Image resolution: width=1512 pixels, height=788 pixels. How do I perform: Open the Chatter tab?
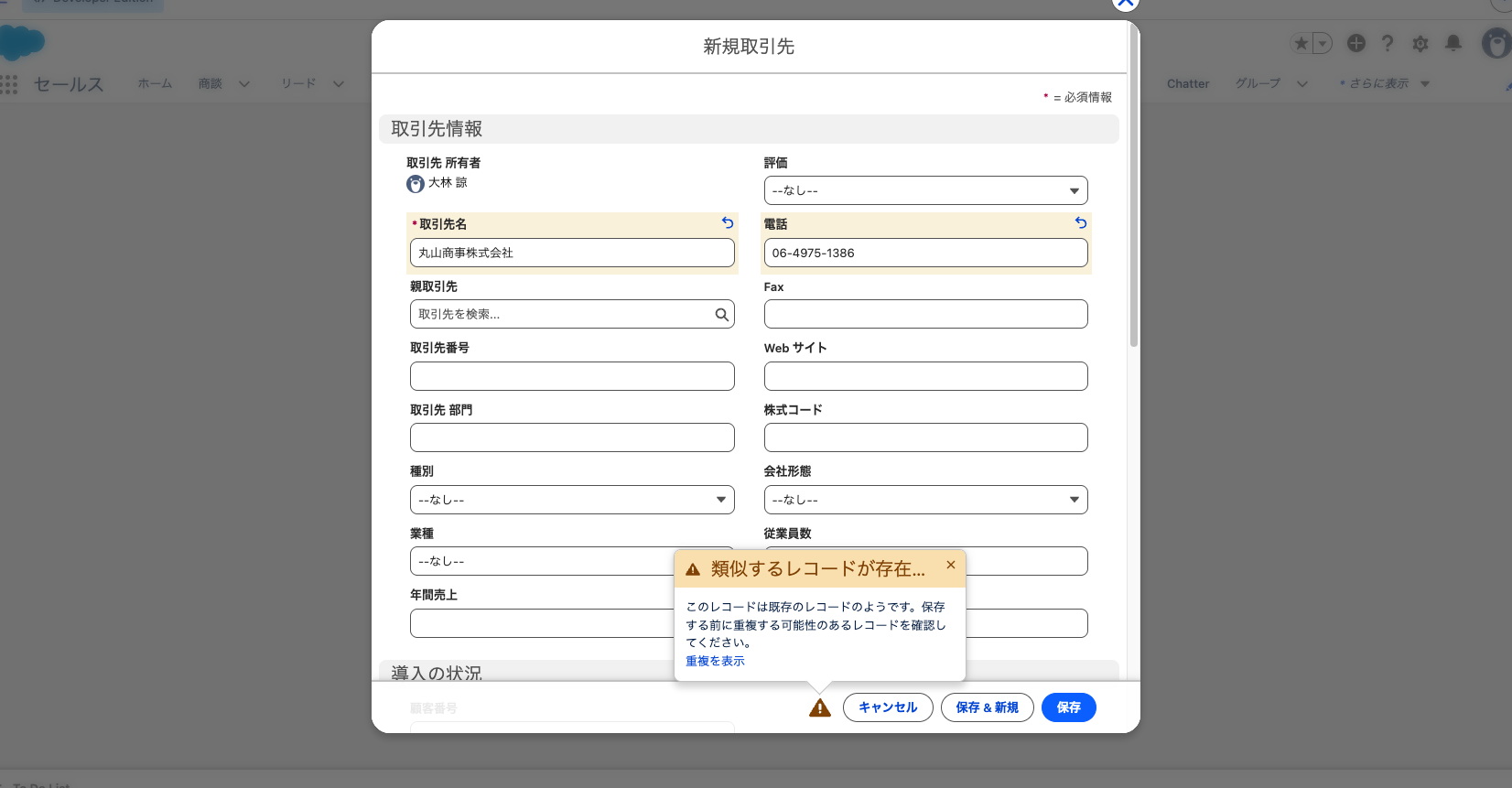tap(1188, 83)
